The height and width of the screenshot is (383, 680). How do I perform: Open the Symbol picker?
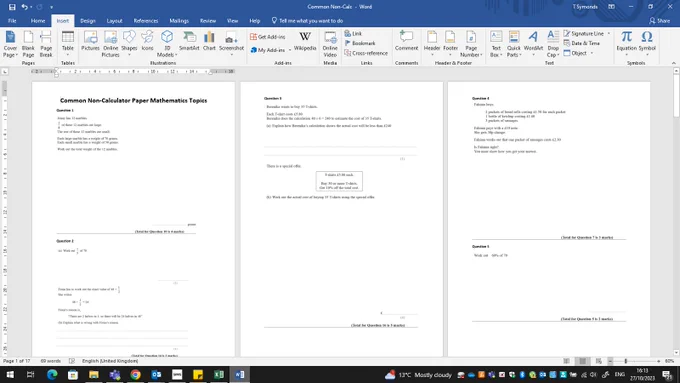(647, 43)
